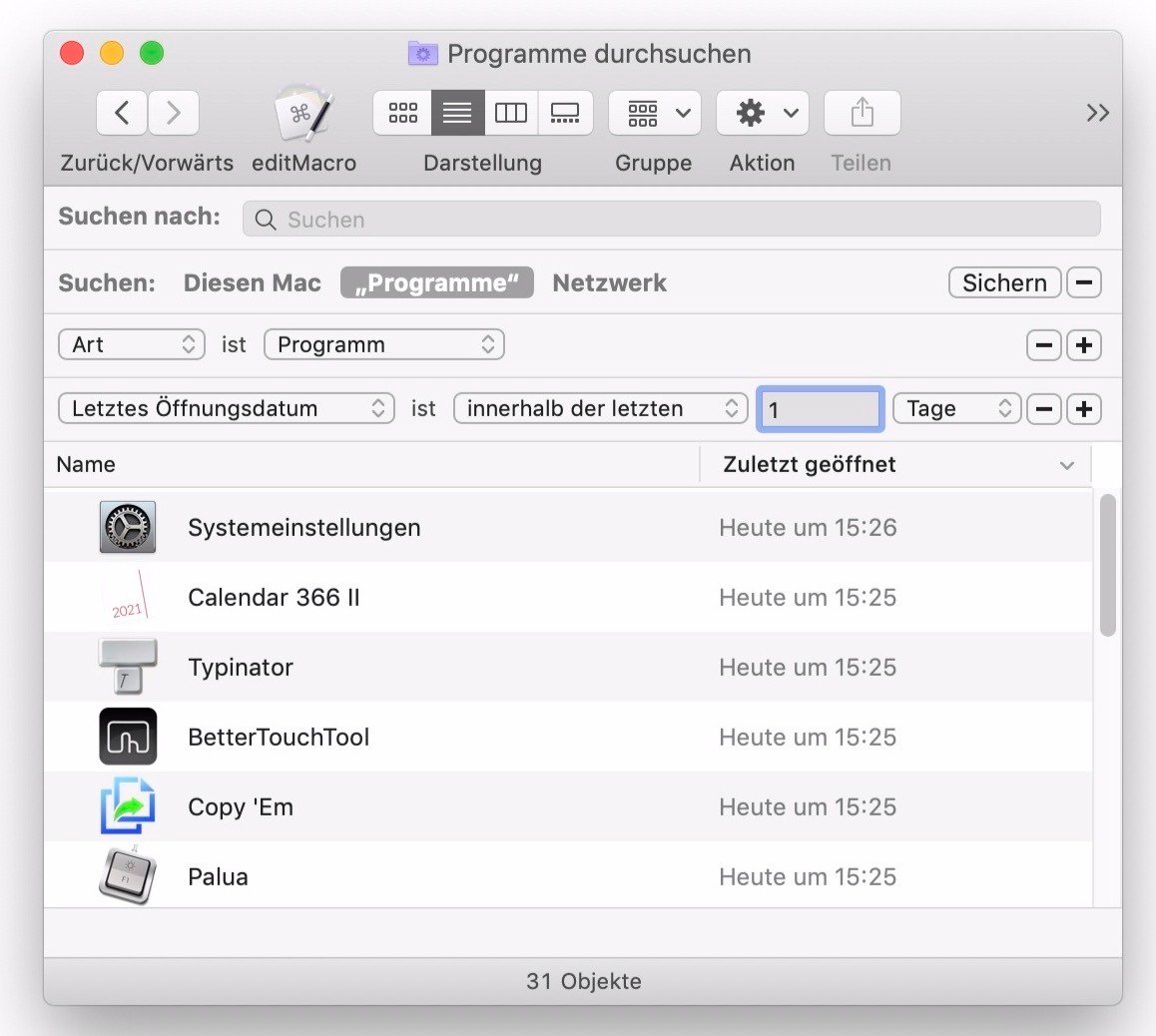Click Heute um 15:26 for Systemeinstellungen
This screenshot has height=1036, width=1156.
(808, 528)
